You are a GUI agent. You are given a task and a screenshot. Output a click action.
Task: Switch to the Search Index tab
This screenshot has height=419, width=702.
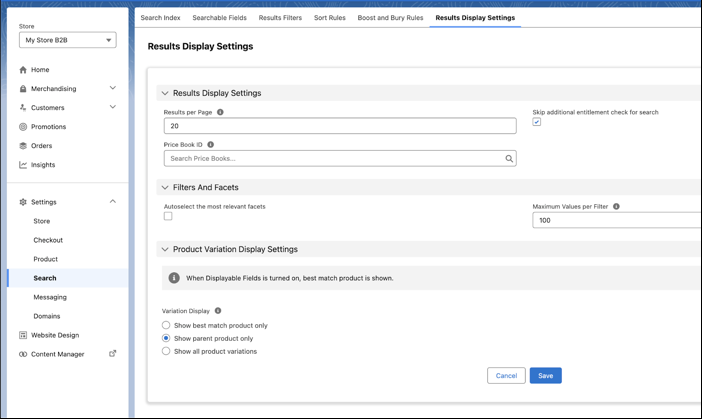click(x=160, y=18)
